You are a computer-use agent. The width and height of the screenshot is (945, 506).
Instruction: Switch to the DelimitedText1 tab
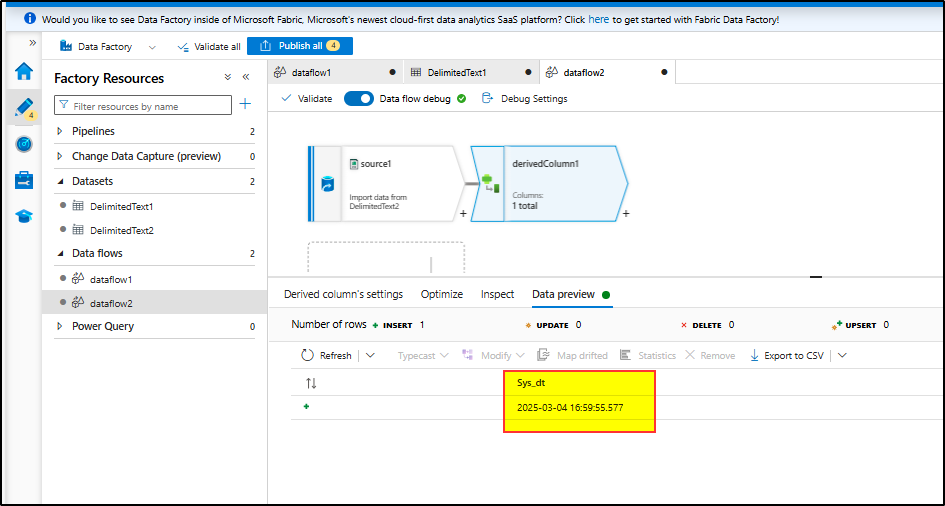tap(471, 72)
